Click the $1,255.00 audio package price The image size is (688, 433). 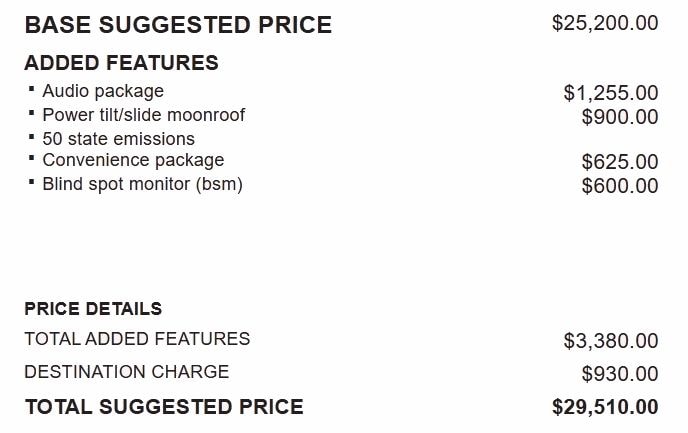point(611,93)
